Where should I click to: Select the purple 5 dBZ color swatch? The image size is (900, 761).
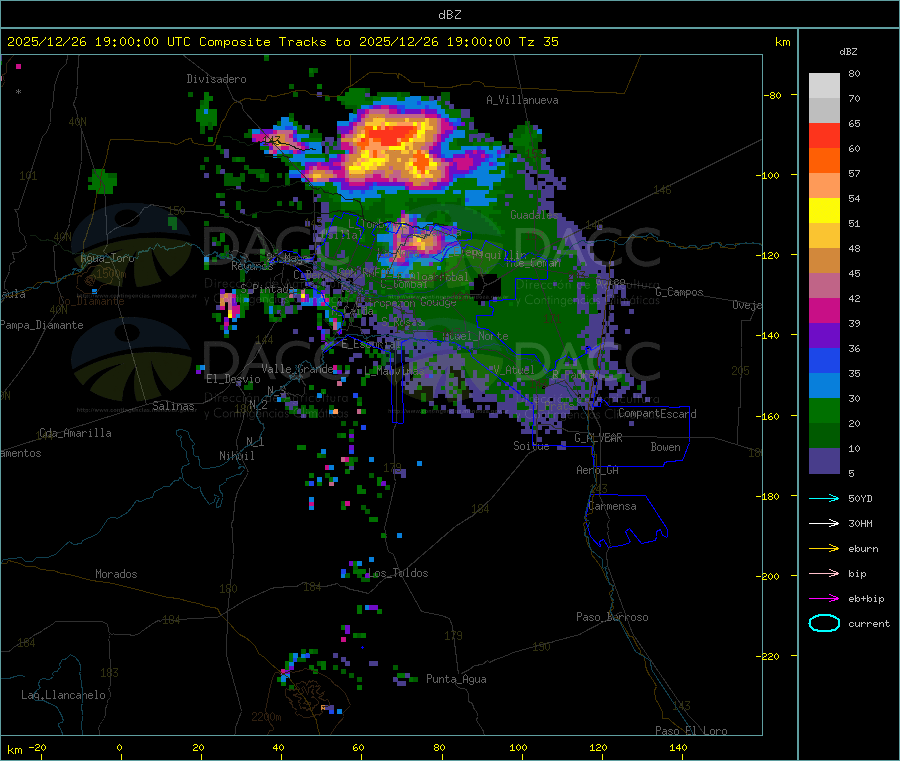pyautogui.click(x=824, y=461)
